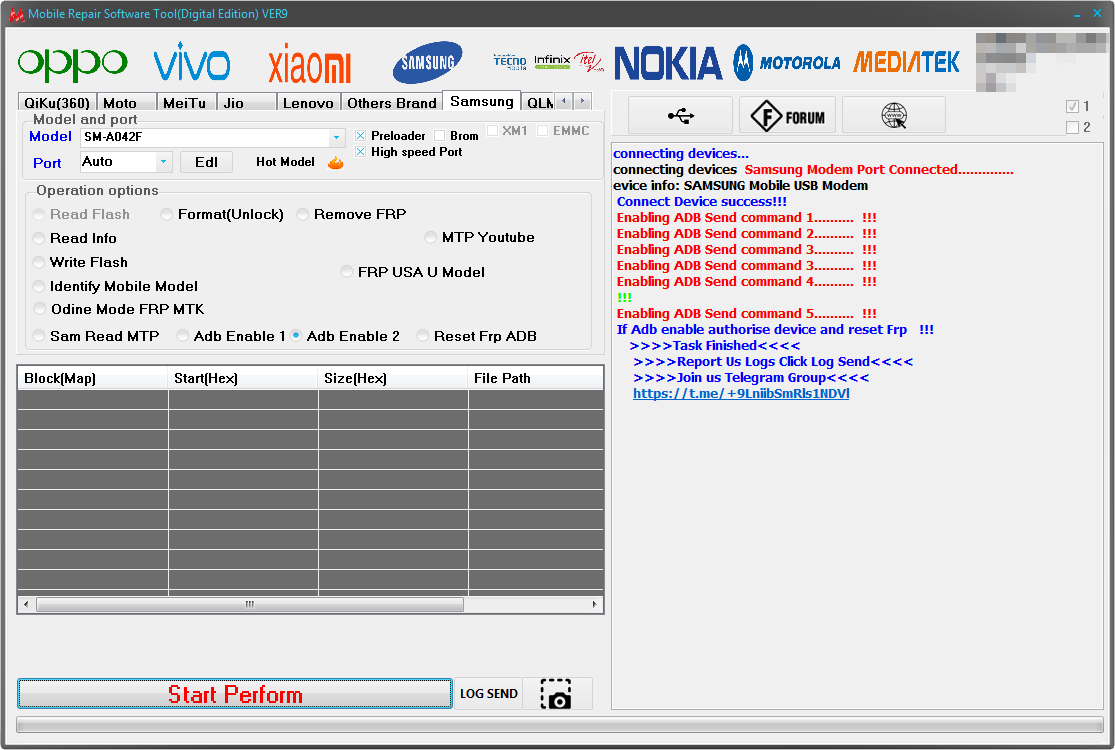Image resolution: width=1115 pixels, height=750 pixels.
Task: Show previous brand tabs with left arrow
Action: (x=564, y=101)
